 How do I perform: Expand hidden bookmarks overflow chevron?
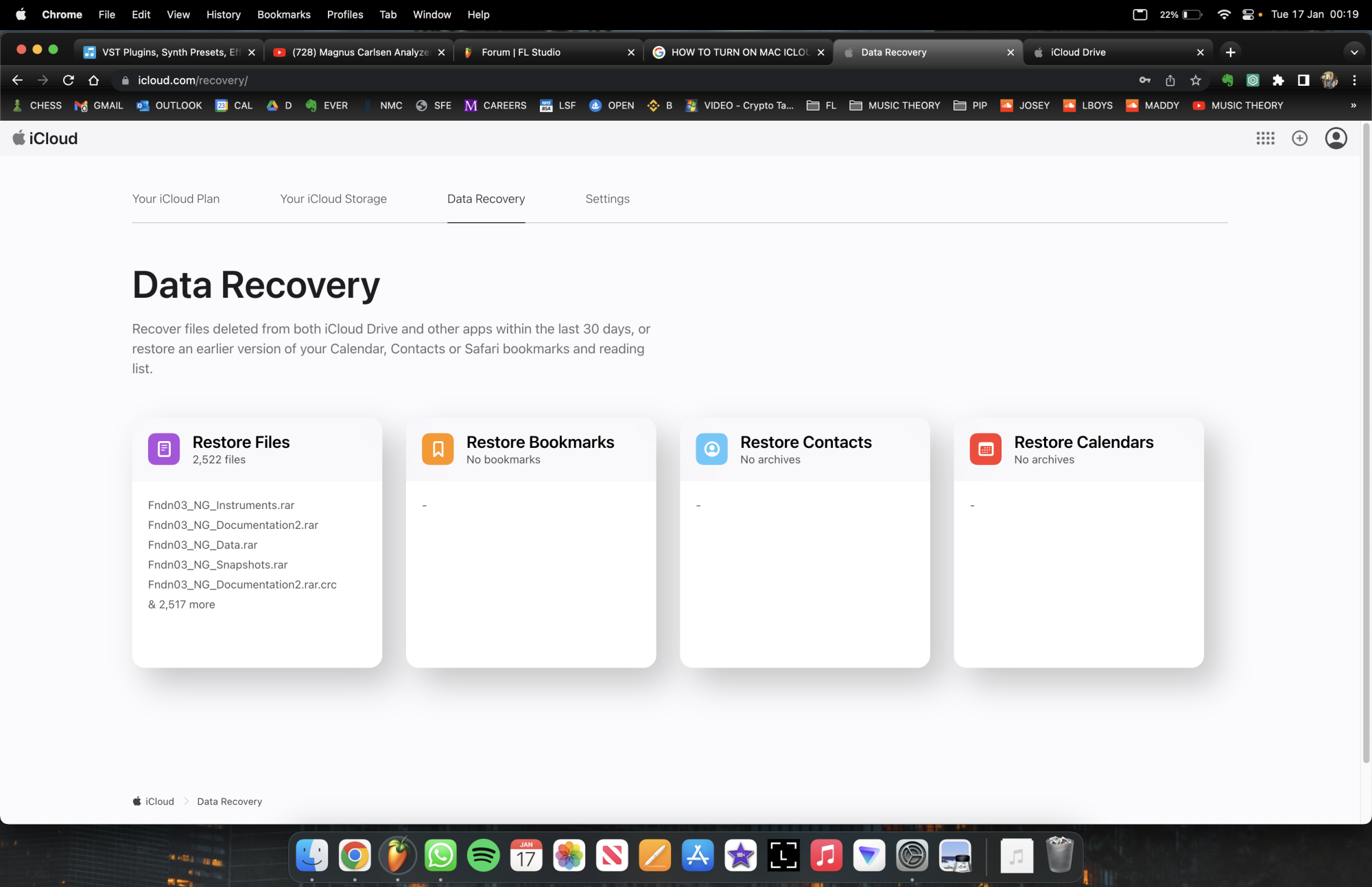tap(1353, 106)
